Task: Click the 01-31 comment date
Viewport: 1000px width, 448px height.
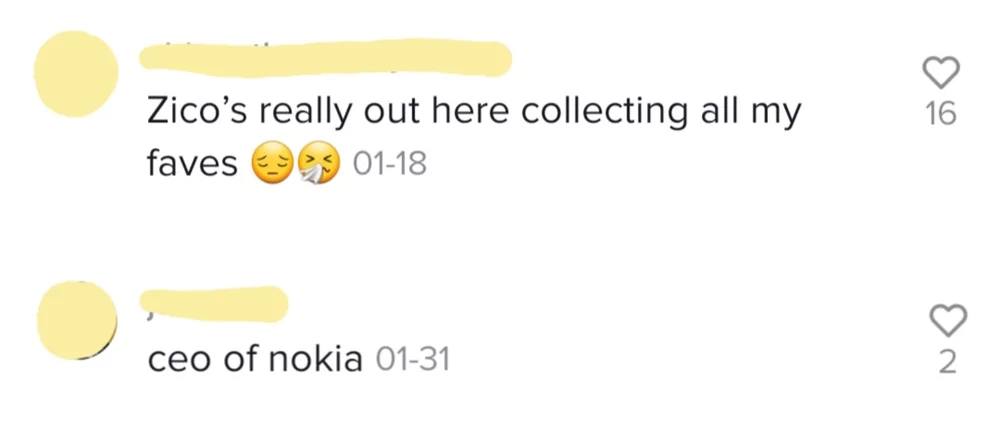Action: [412, 359]
